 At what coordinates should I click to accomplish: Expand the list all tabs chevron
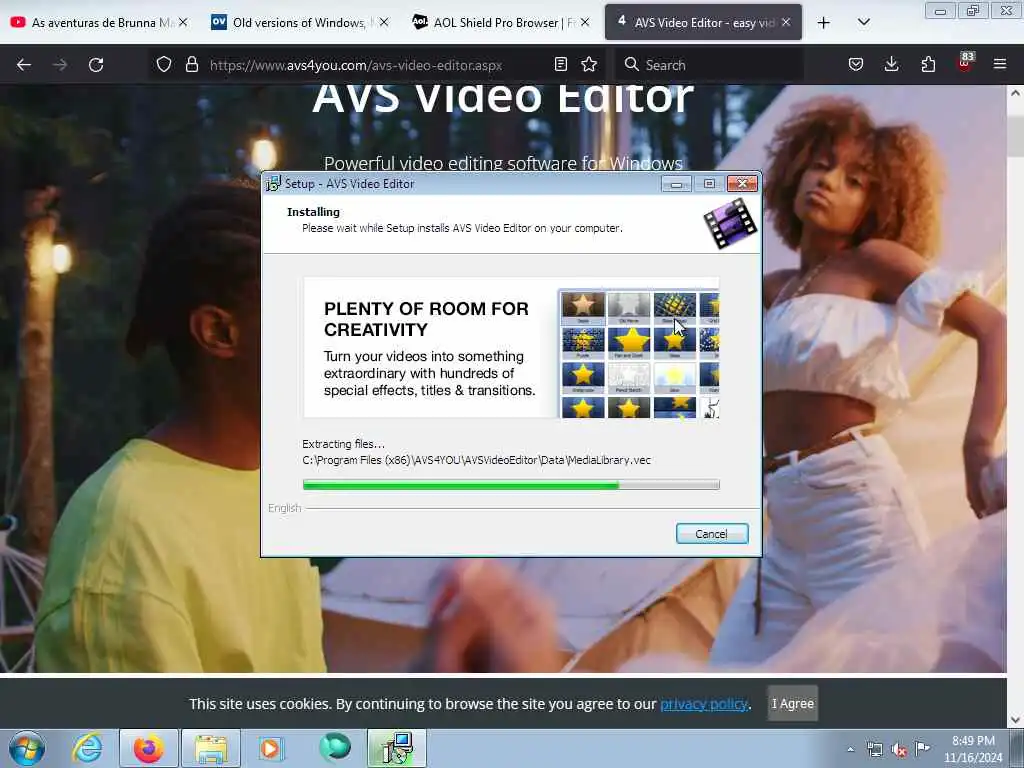863,23
